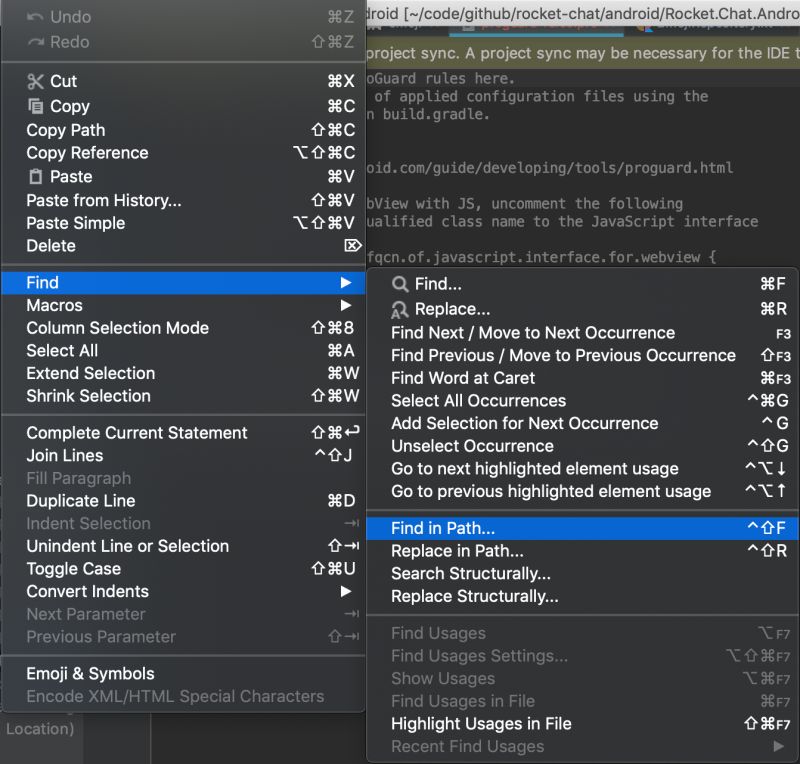Click the magnifier icon next to Find...
Image resolution: width=800 pixels, height=764 pixels.
[x=398, y=283]
